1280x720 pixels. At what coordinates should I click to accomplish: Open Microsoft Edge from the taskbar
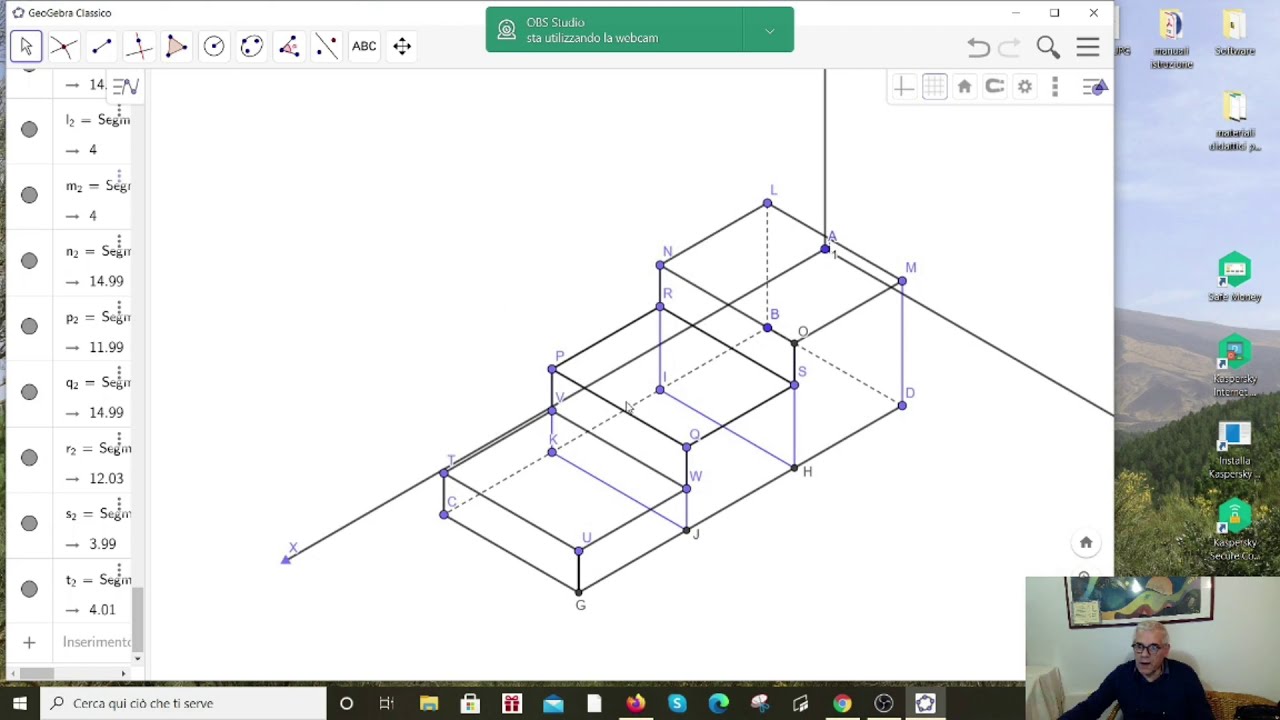pyautogui.click(x=718, y=703)
